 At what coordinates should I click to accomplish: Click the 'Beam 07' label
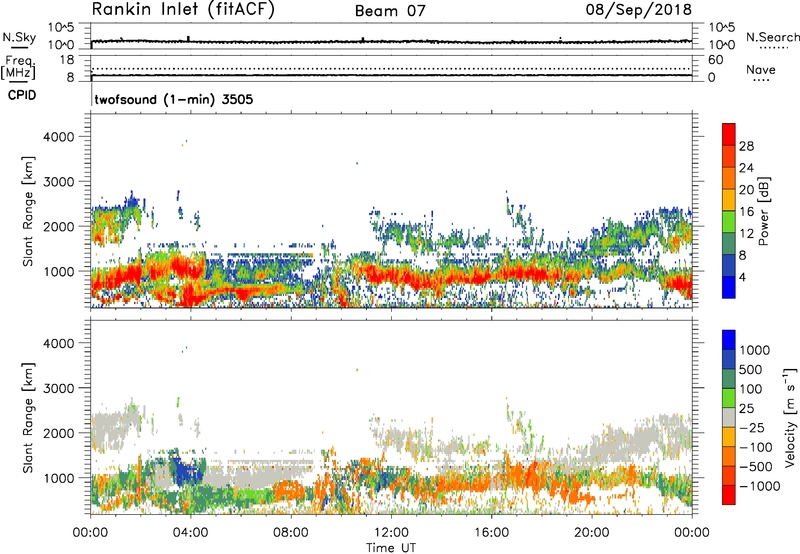pyautogui.click(x=390, y=11)
